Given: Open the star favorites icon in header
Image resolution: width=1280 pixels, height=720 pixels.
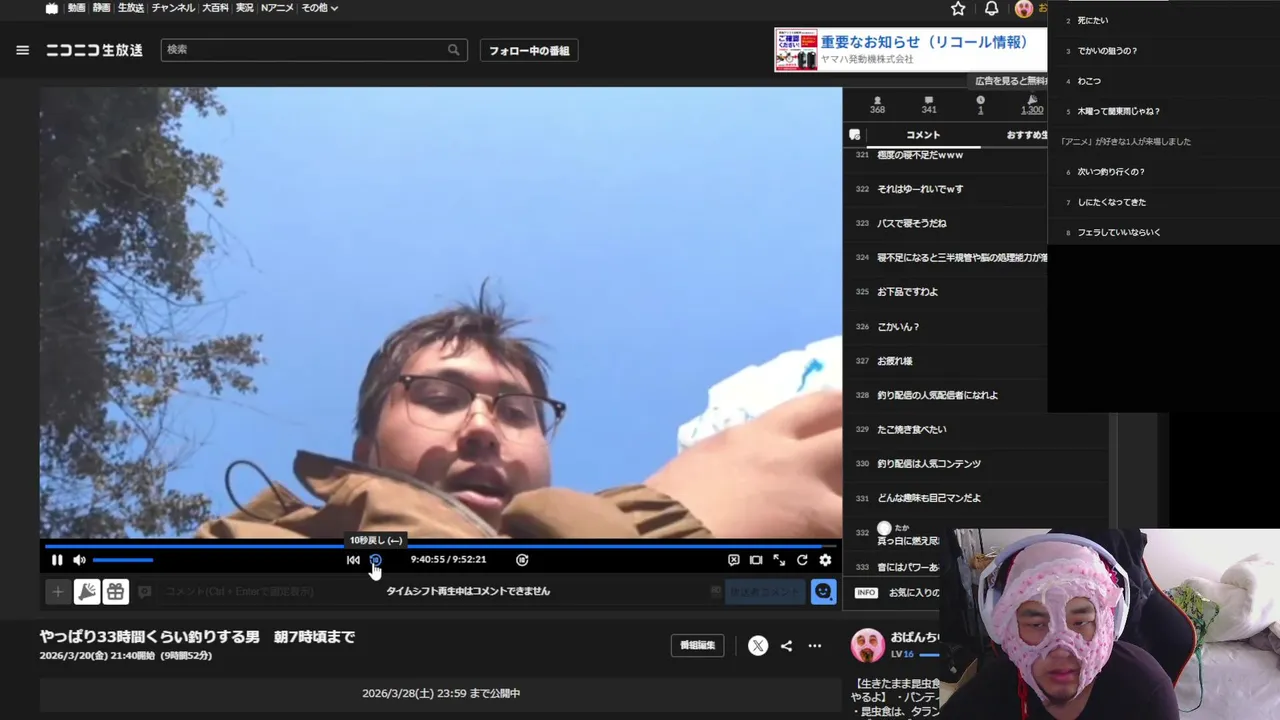Looking at the screenshot, I should [x=958, y=9].
